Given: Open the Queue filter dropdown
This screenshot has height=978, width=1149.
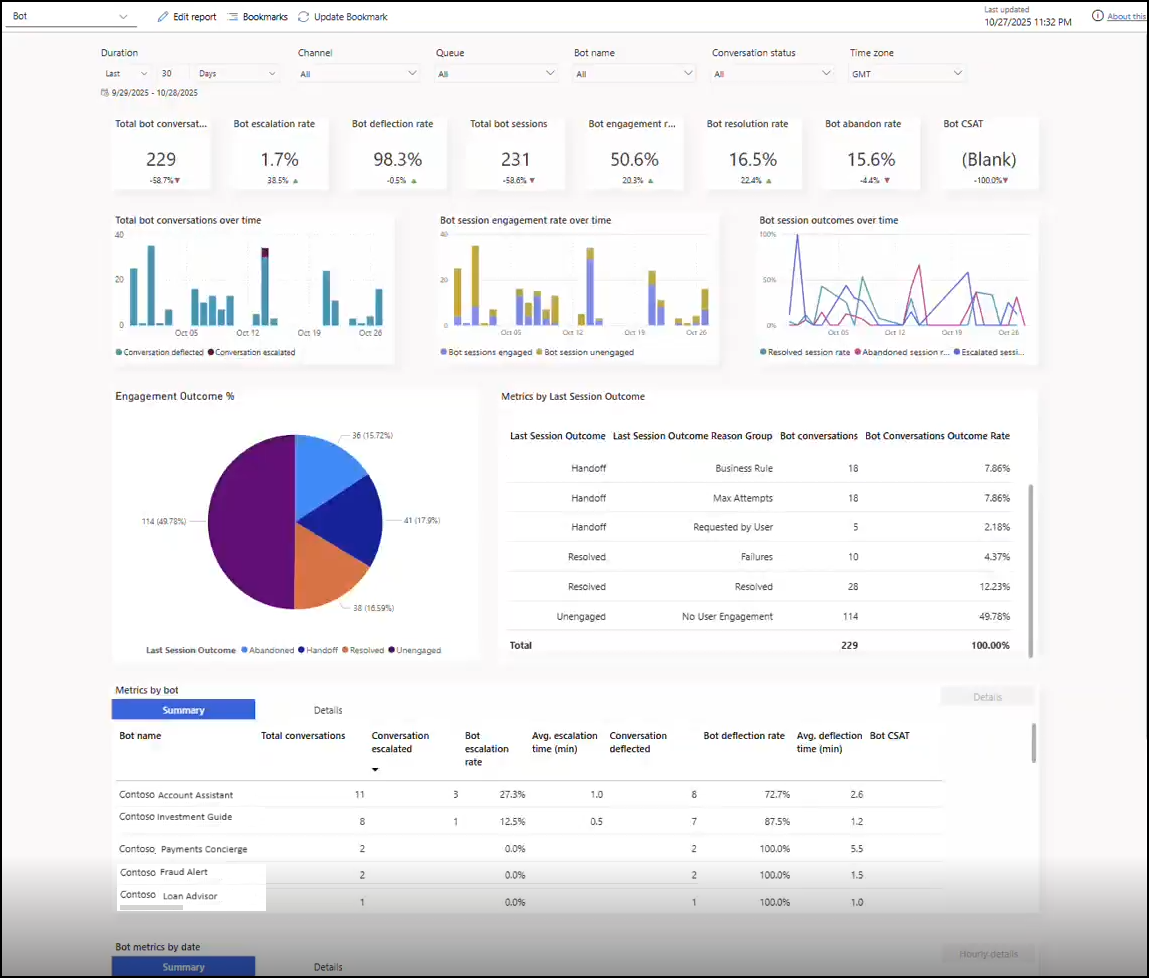Looking at the screenshot, I should coord(495,72).
